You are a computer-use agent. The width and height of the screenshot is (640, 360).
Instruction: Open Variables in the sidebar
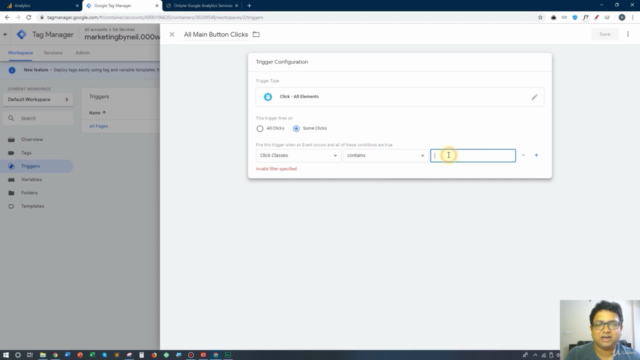tap(31, 180)
